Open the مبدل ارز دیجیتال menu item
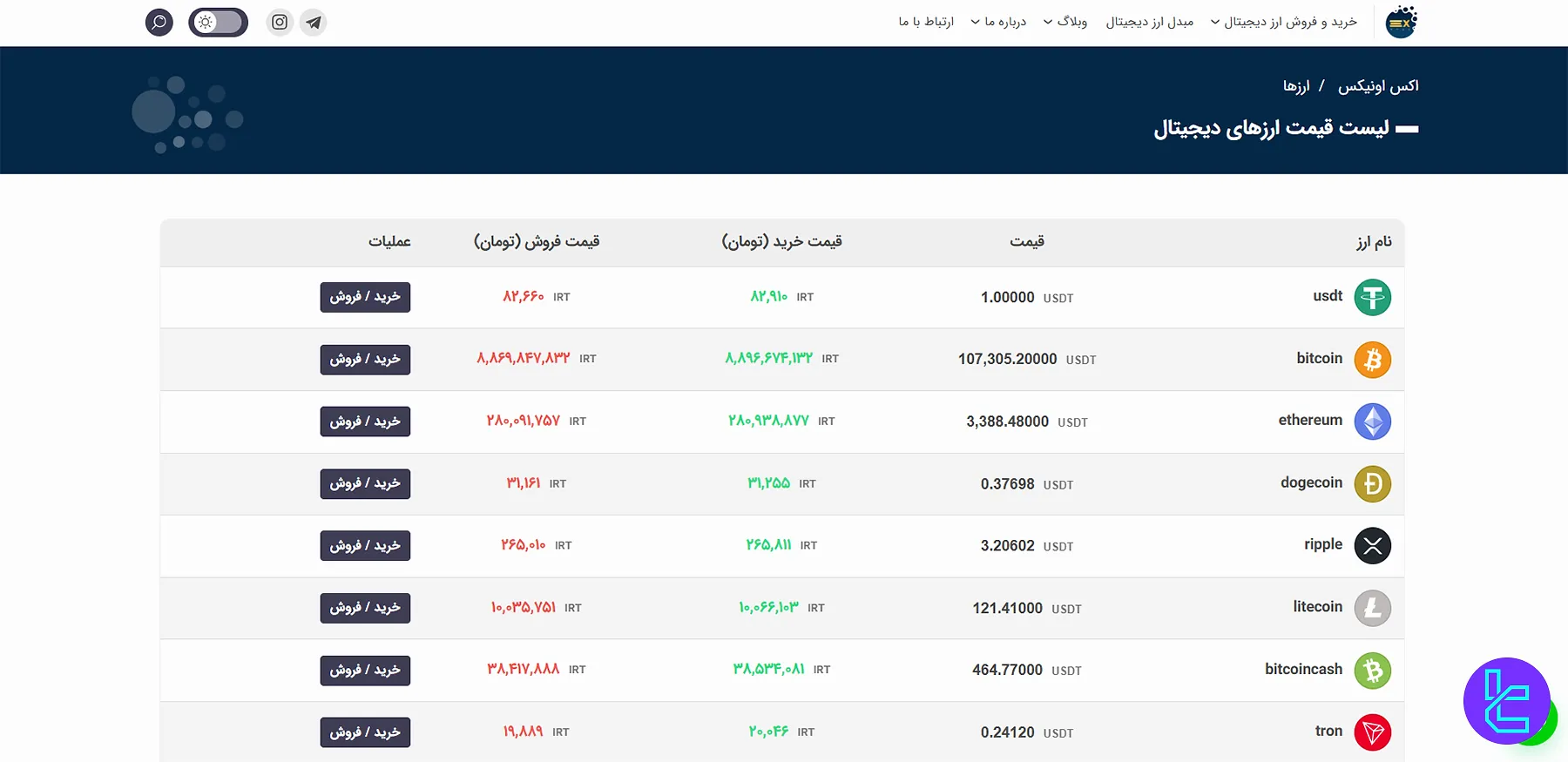1568x762 pixels. click(1149, 22)
